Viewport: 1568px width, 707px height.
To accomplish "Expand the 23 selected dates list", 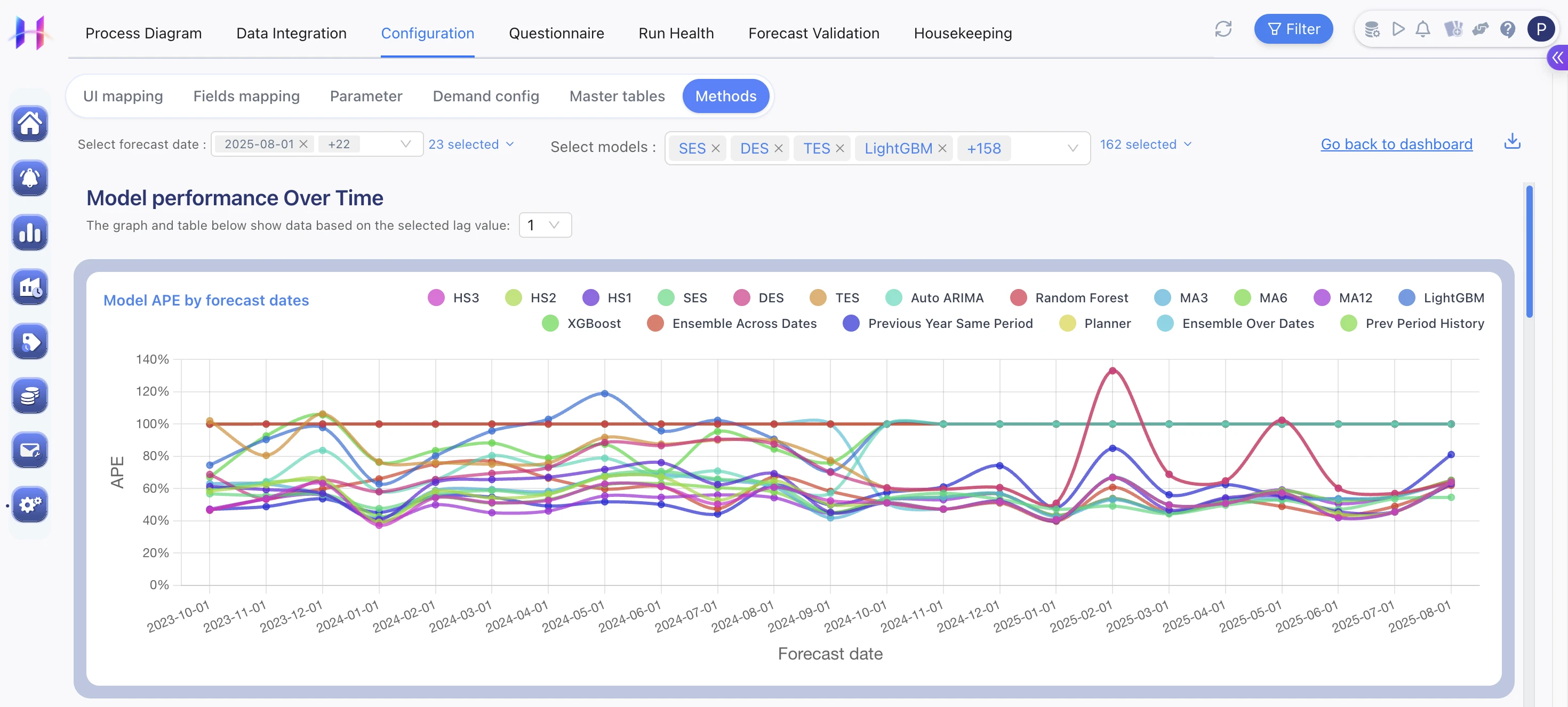I will pos(471,144).
